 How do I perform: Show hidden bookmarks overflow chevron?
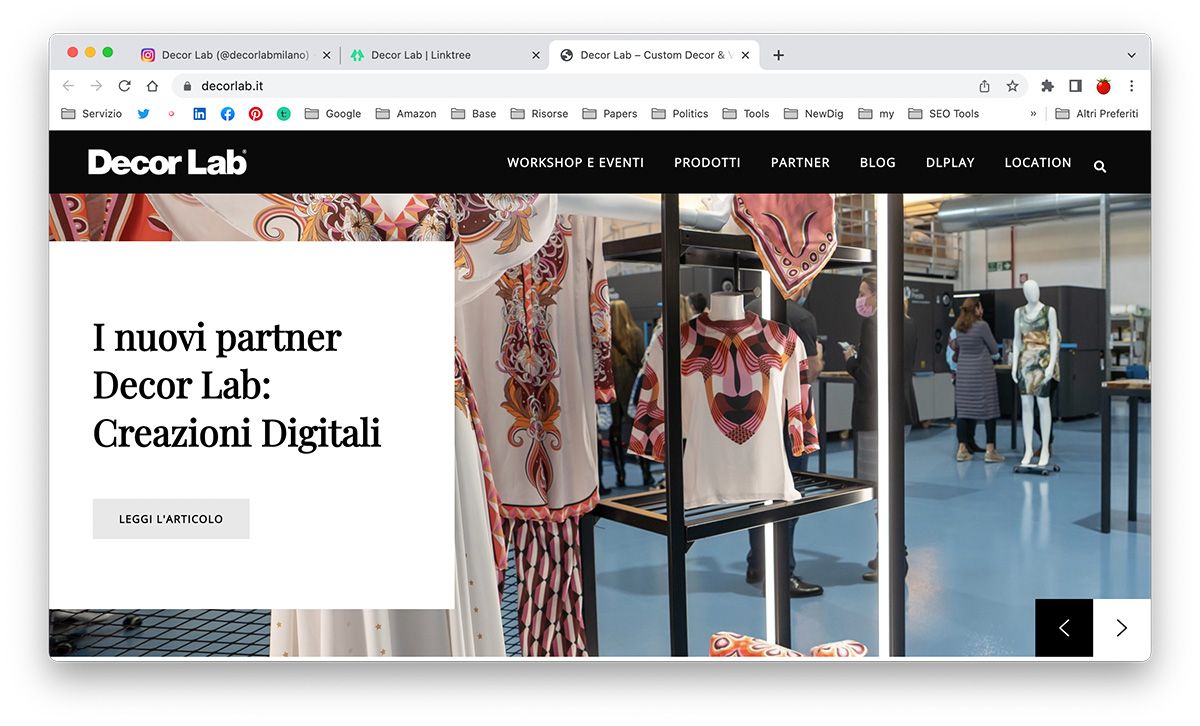coord(1033,114)
